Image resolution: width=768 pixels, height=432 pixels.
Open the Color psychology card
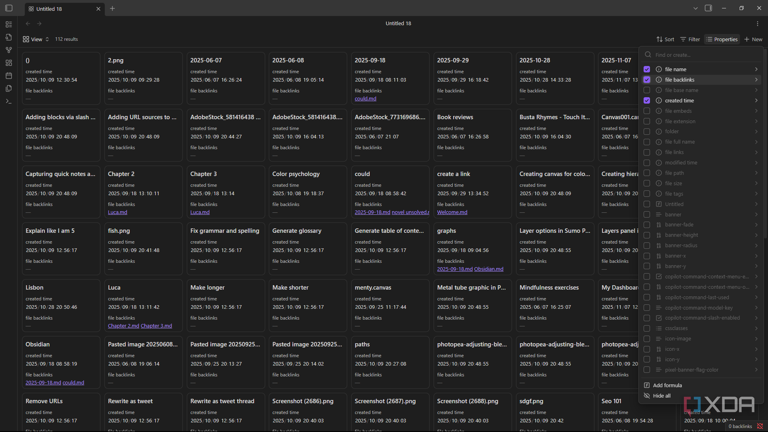(308, 192)
